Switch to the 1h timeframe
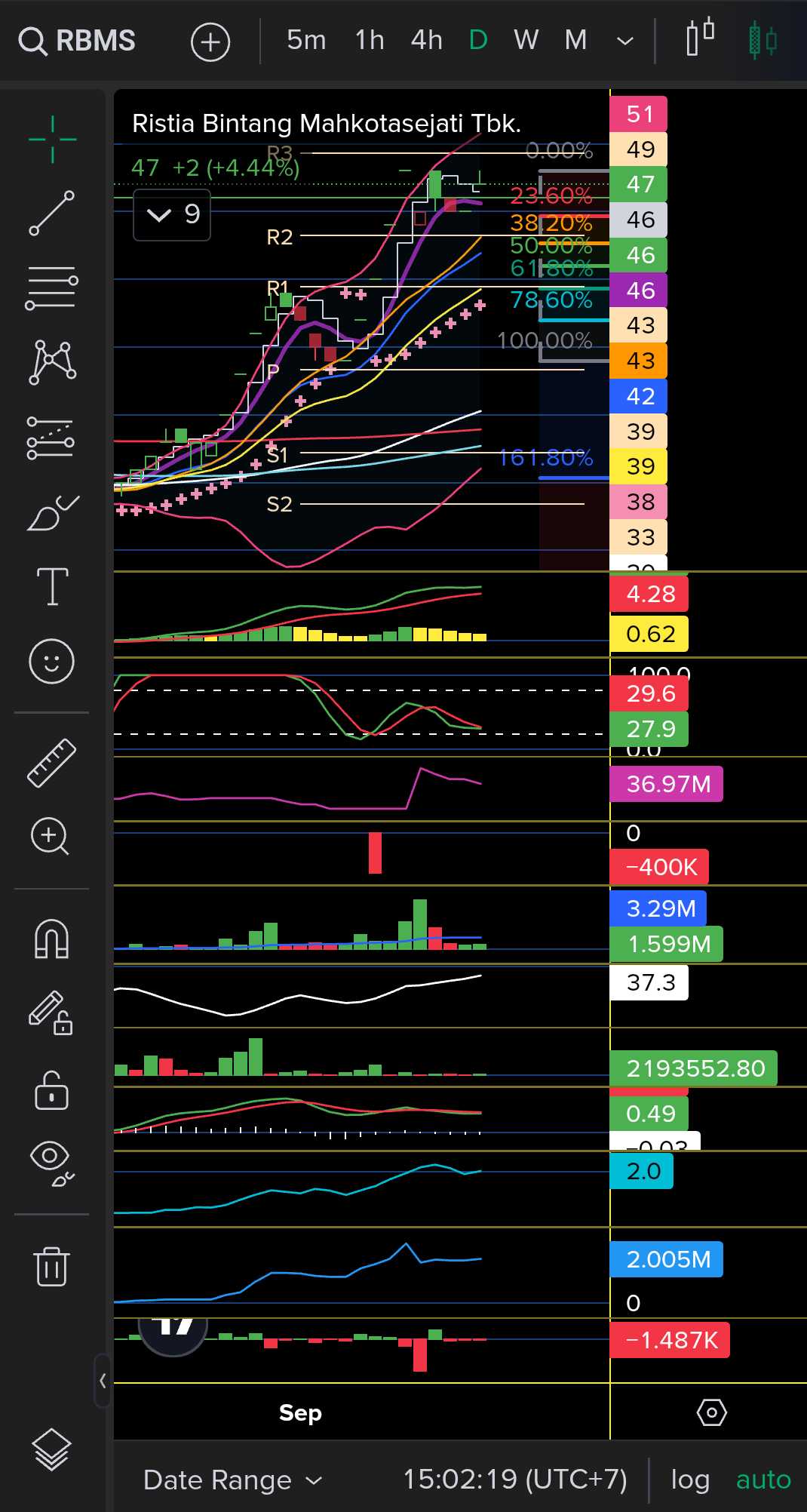807x1512 pixels. (370, 40)
